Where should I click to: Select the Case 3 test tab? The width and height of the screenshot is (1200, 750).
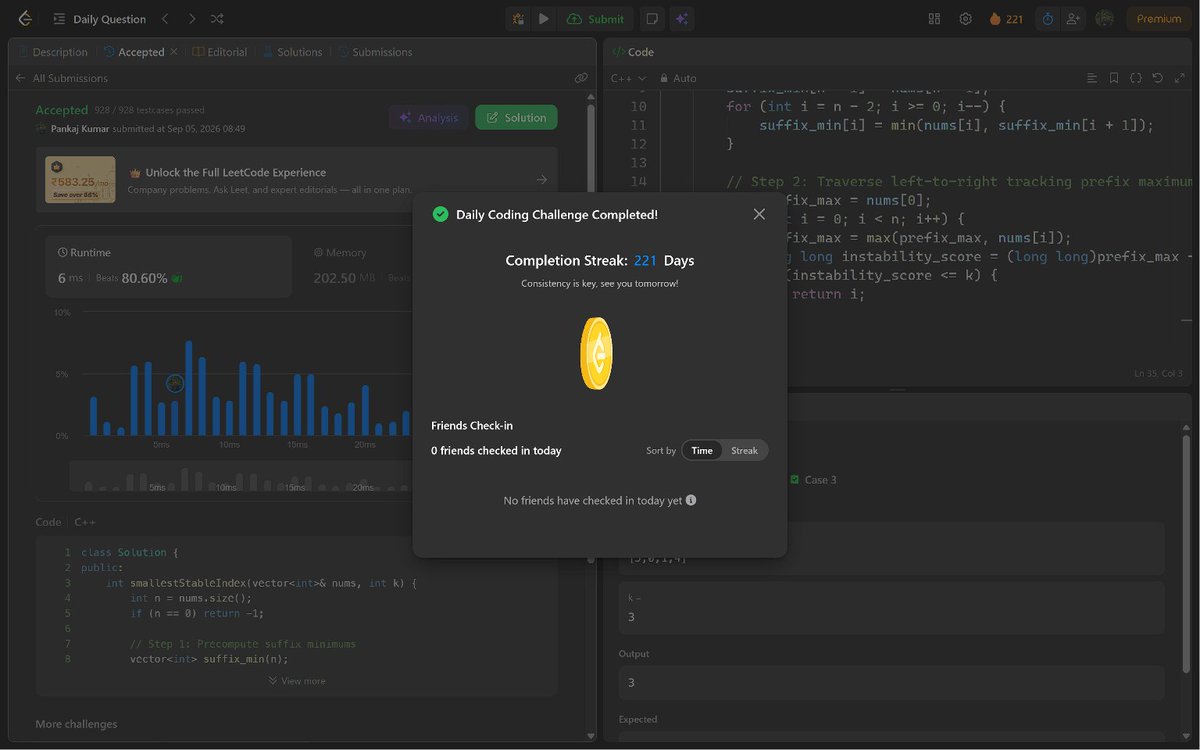tap(813, 480)
